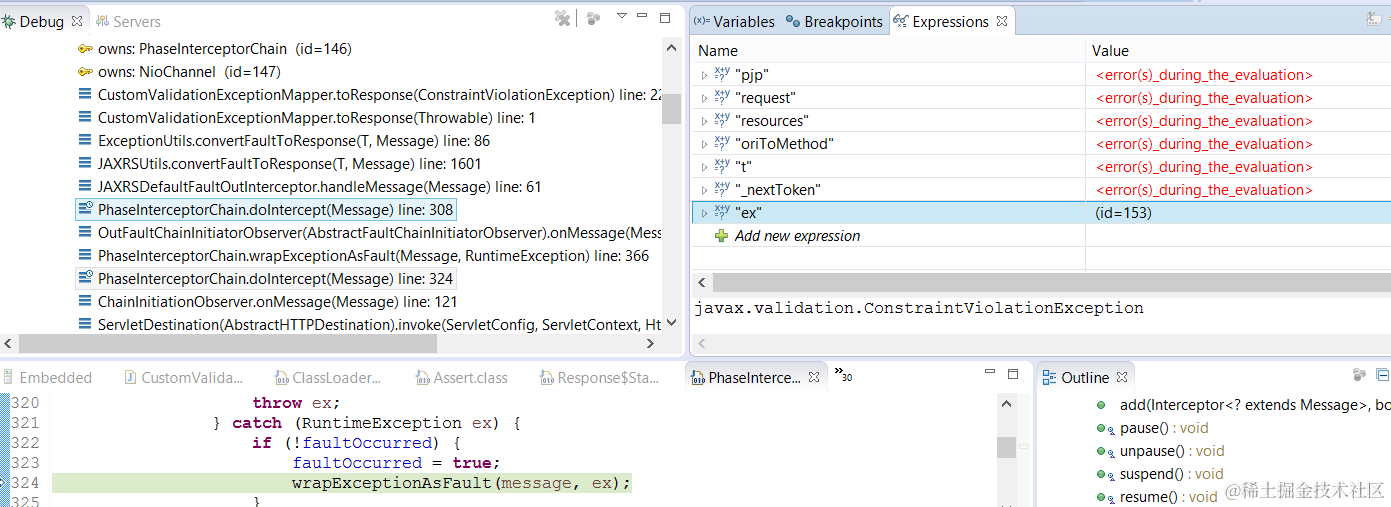1391x507 pixels.
Task: Select OutFaultChainInitiatorObserver onMessage stack frame
Action: 370,232
